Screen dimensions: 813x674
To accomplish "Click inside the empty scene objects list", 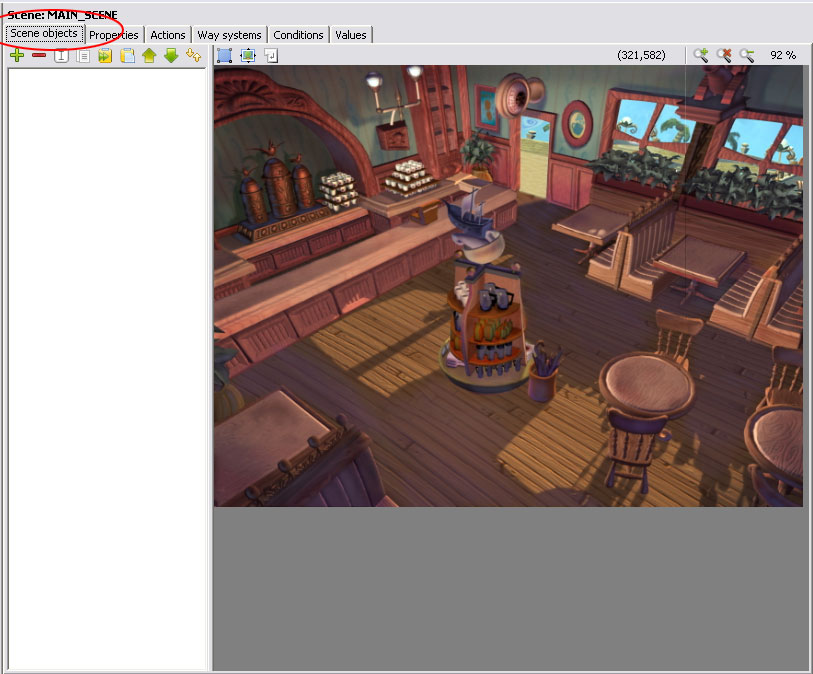I will coord(107,369).
